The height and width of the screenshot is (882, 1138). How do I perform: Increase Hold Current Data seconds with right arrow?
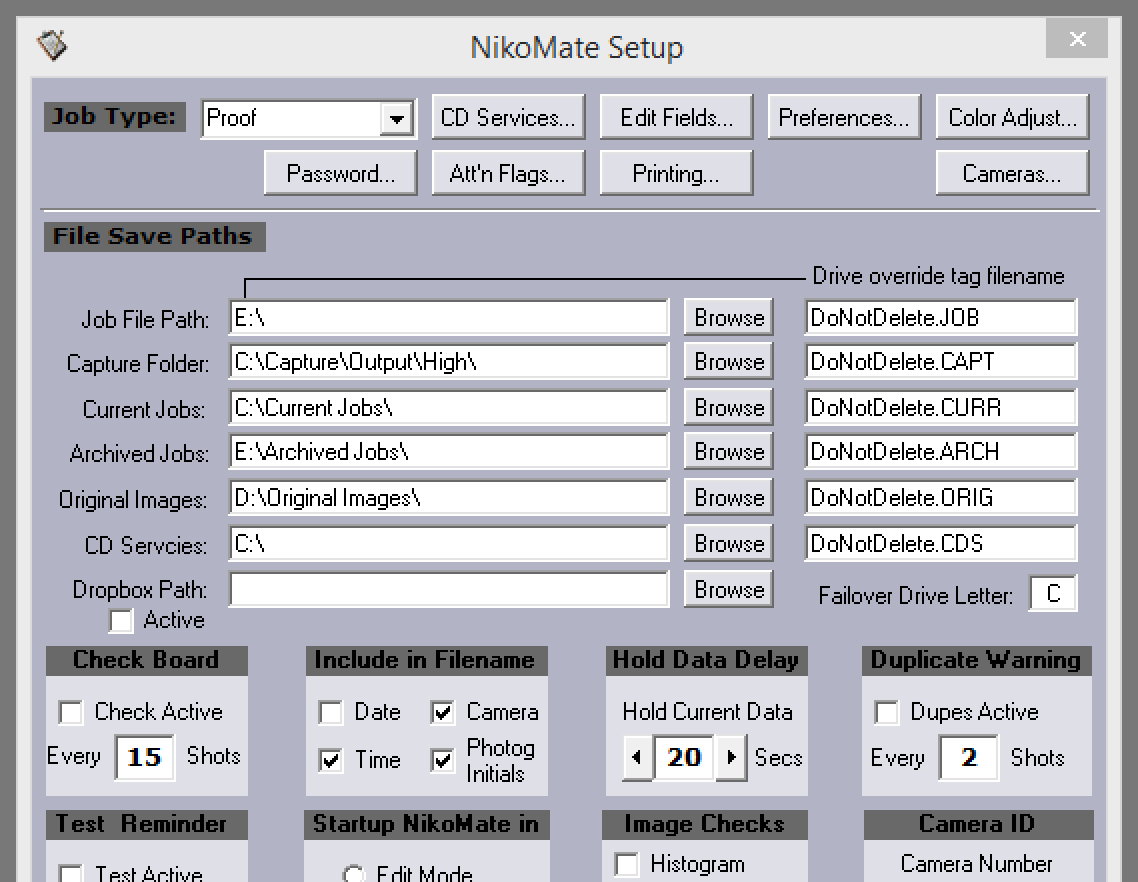pyautogui.click(x=732, y=757)
